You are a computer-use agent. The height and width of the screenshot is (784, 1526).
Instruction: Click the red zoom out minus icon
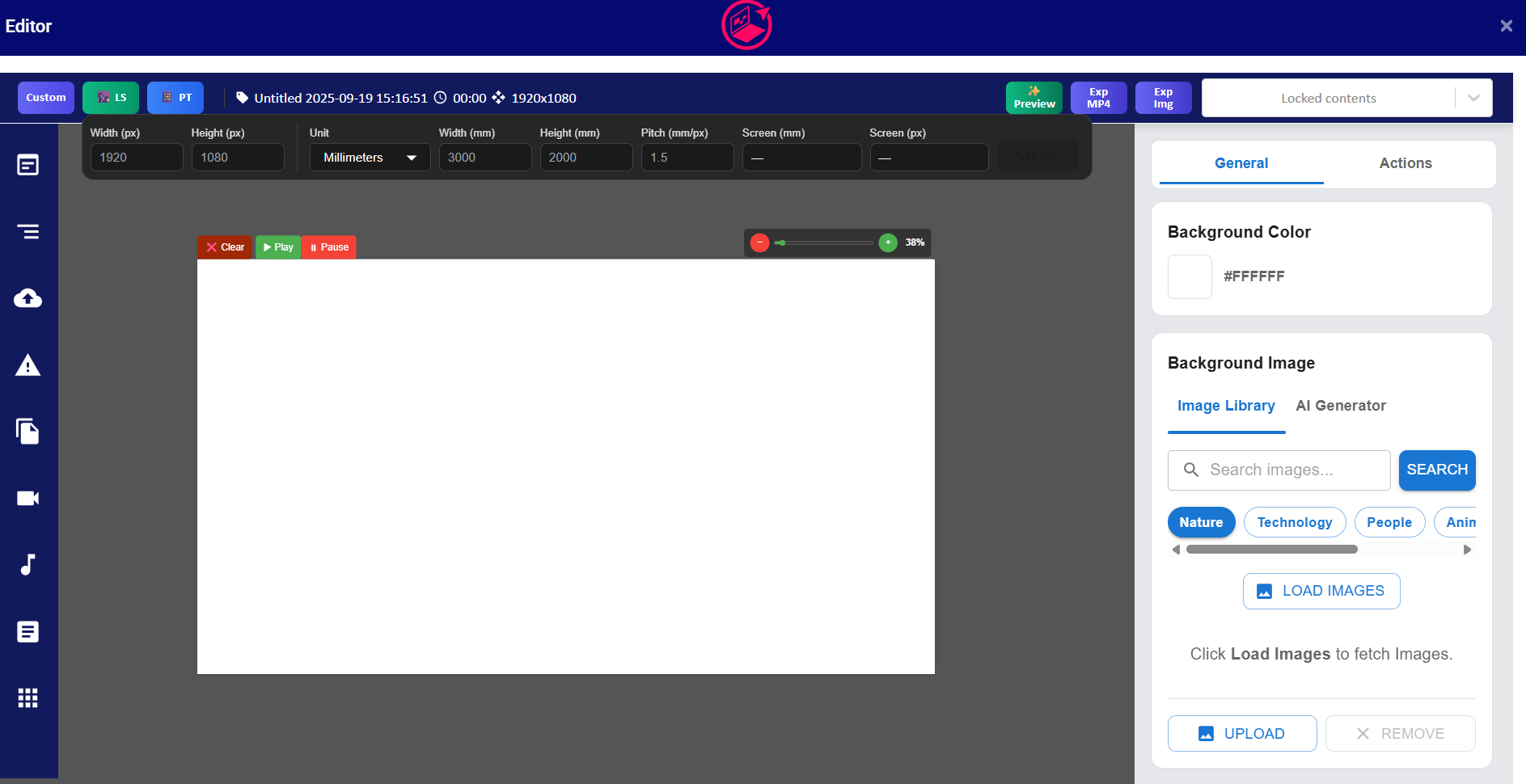pos(759,242)
